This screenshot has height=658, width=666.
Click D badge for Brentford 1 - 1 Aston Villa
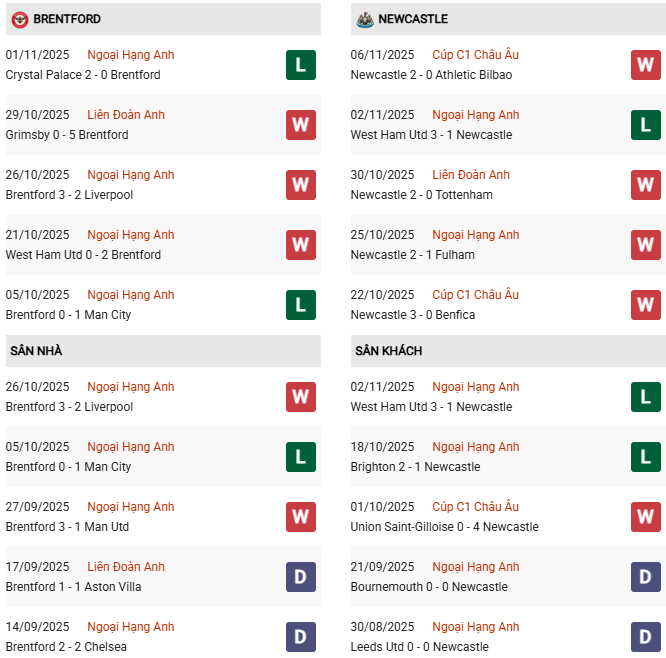(x=300, y=577)
